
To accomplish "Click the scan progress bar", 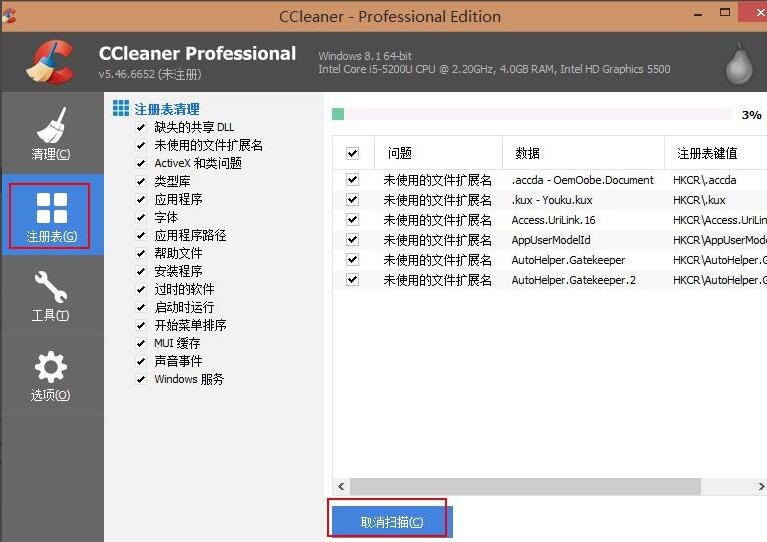I will coord(530,115).
